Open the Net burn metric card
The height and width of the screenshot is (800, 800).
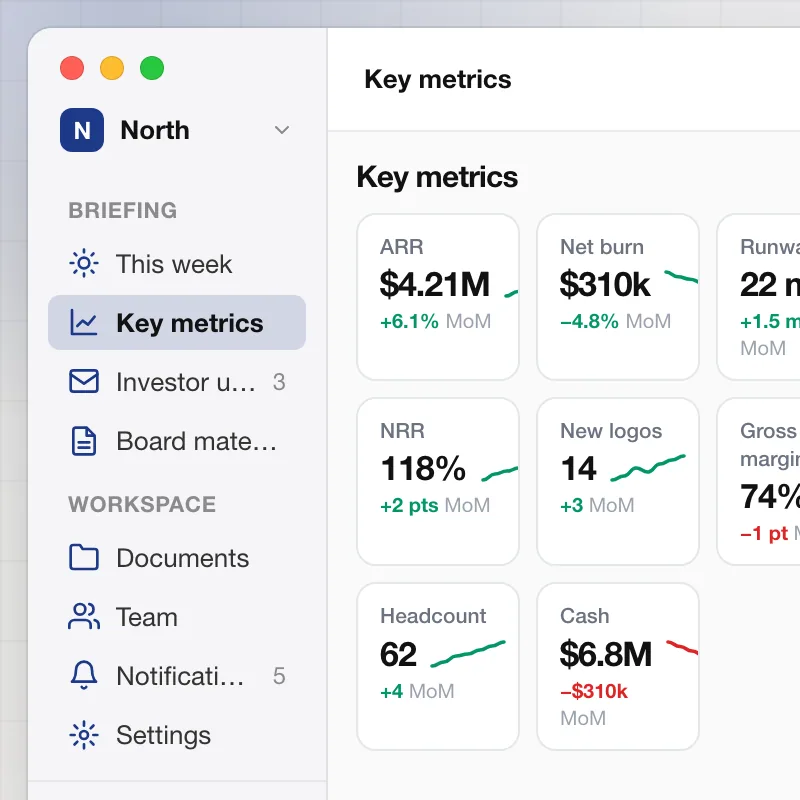[618, 297]
